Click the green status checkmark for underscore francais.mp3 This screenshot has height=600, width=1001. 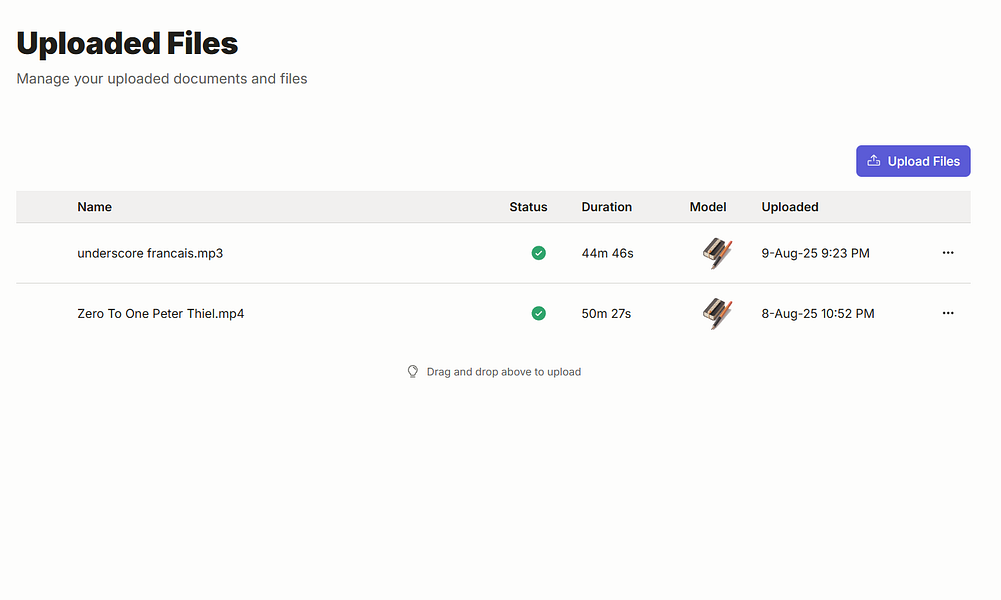tap(539, 253)
